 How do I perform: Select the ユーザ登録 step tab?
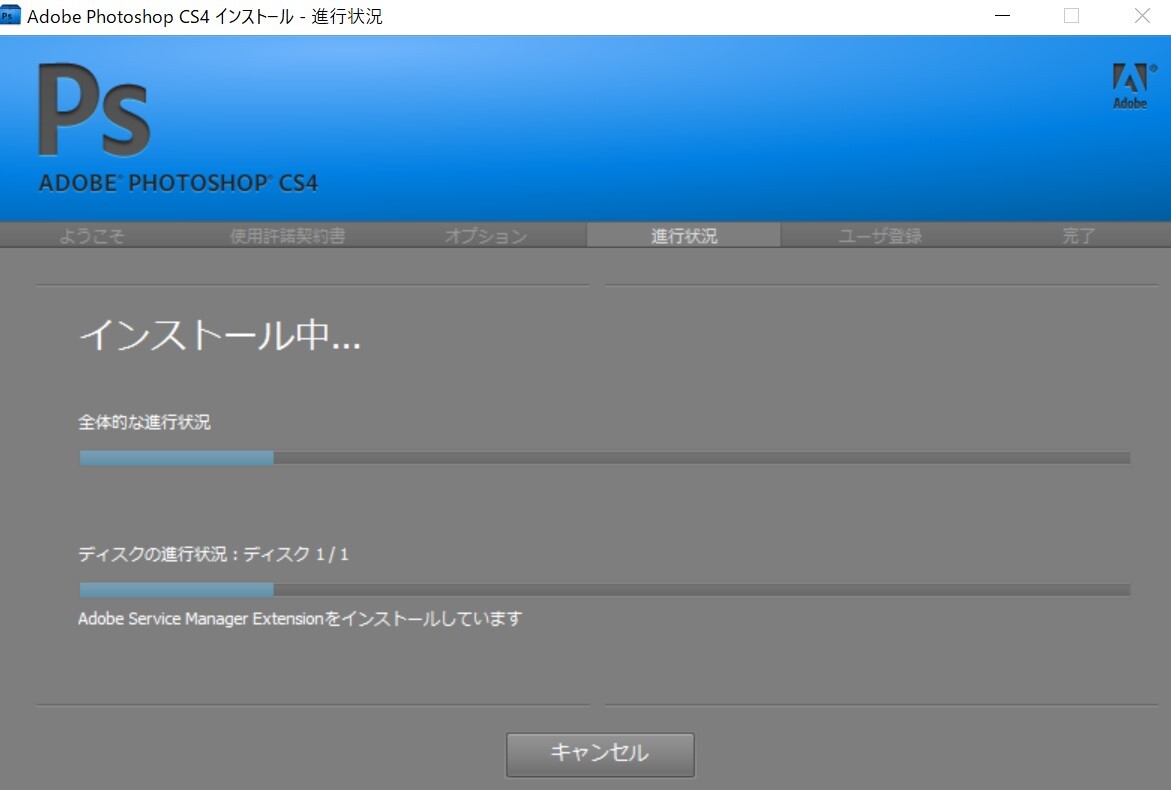(x=880, y=236)
